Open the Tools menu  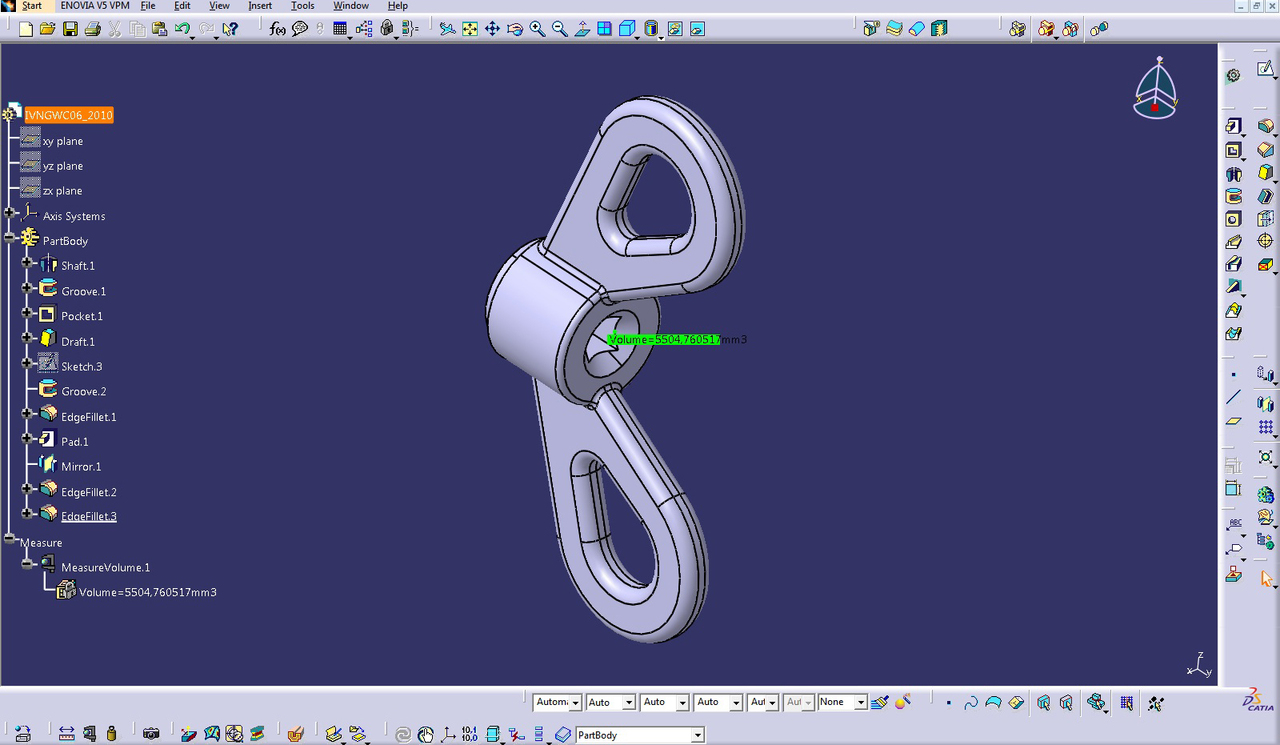click(303, 6)
